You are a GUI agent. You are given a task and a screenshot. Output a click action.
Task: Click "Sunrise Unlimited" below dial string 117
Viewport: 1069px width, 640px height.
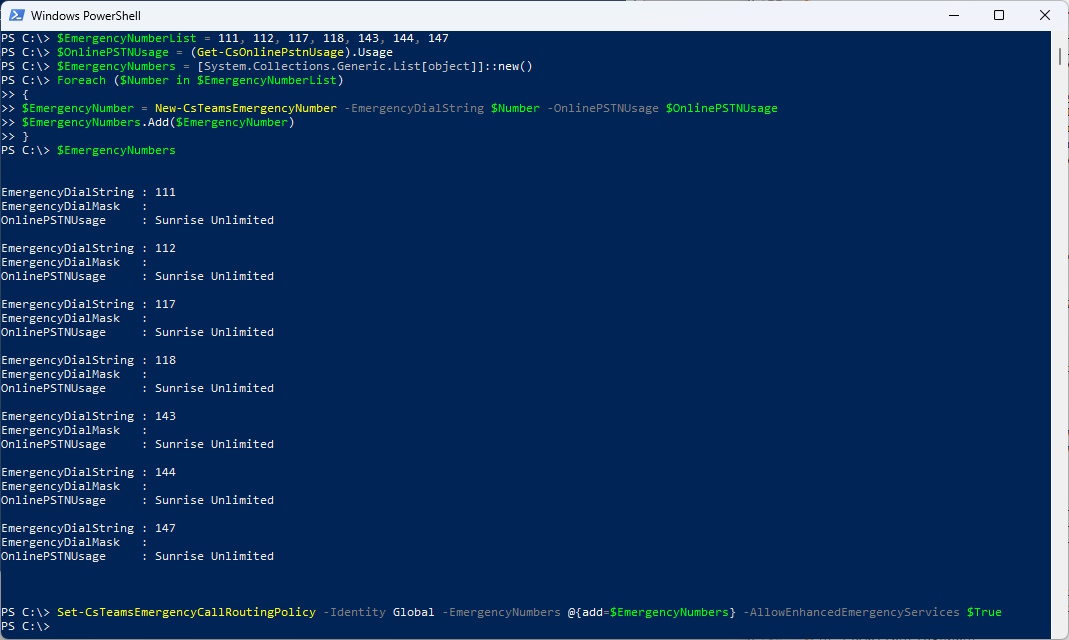coord(214,332)
